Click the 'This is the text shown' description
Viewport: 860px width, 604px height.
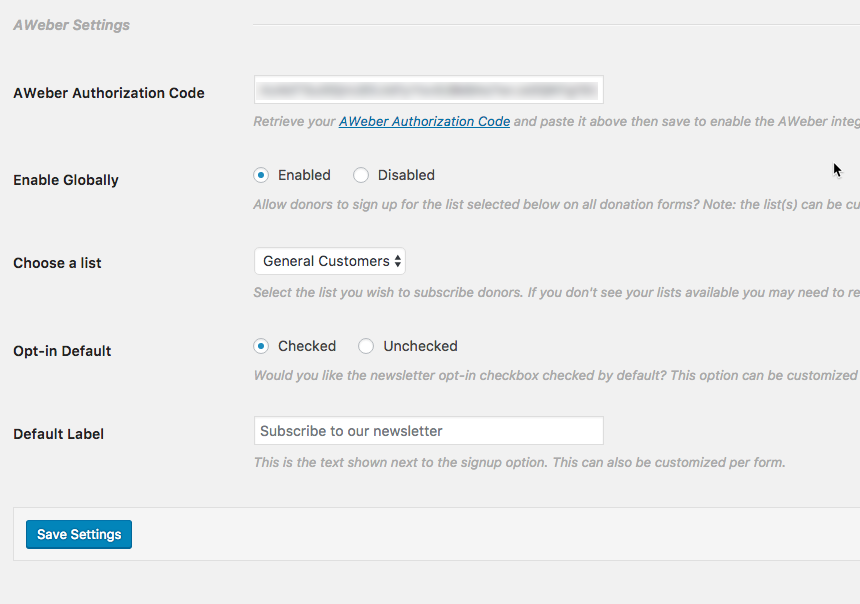(x=519, y=462)
